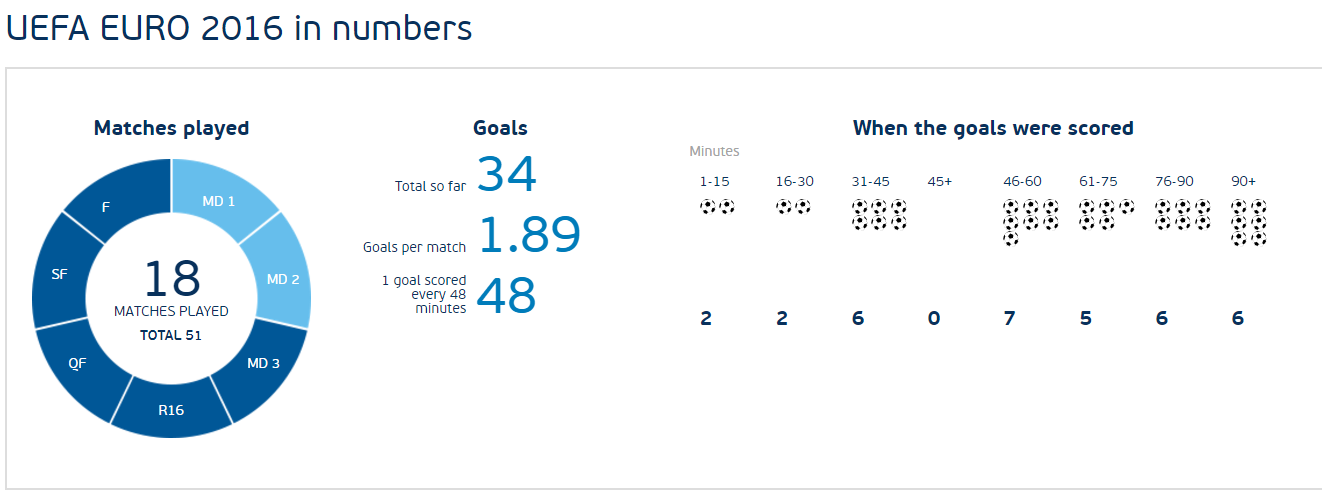Select ball cluster for 31-45 minutes
The image size is (1322, 496).
(879, 215)
